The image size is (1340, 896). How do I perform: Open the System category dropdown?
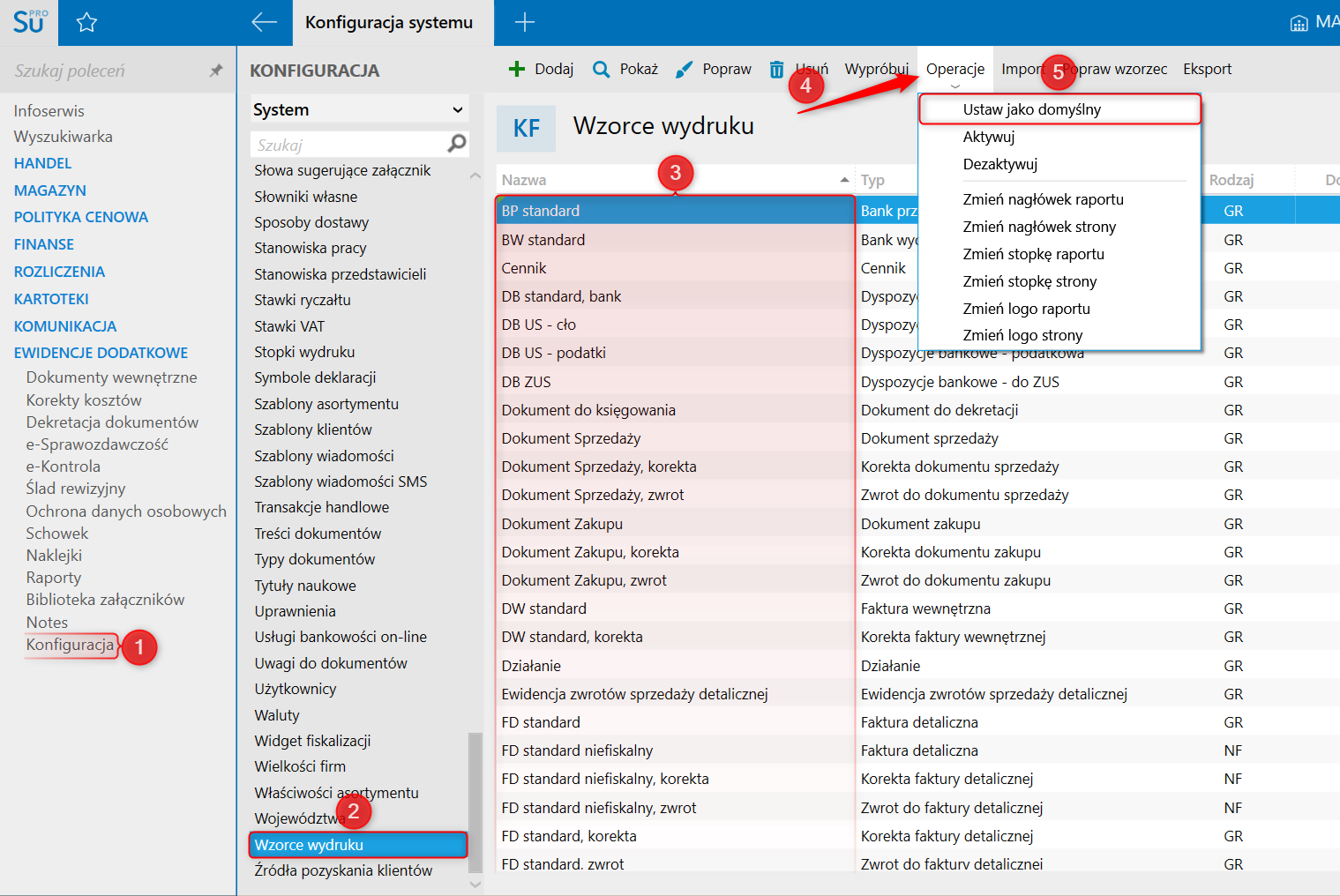pyautogui.click(x=359, y=109)
